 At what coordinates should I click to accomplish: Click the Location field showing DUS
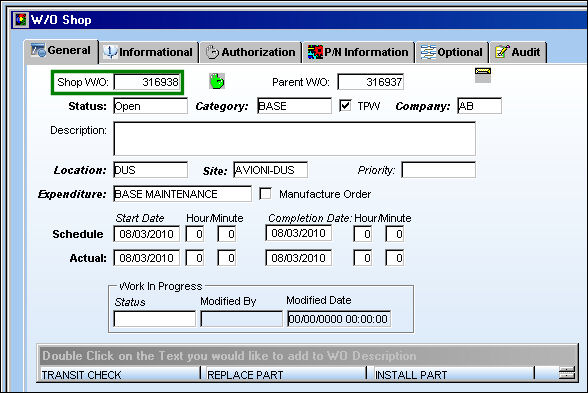150,170
